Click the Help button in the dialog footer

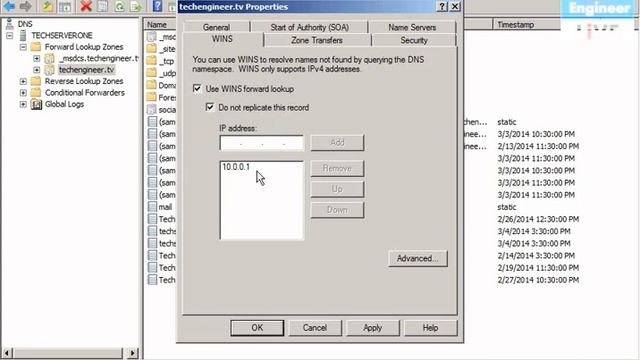[430, 328]
